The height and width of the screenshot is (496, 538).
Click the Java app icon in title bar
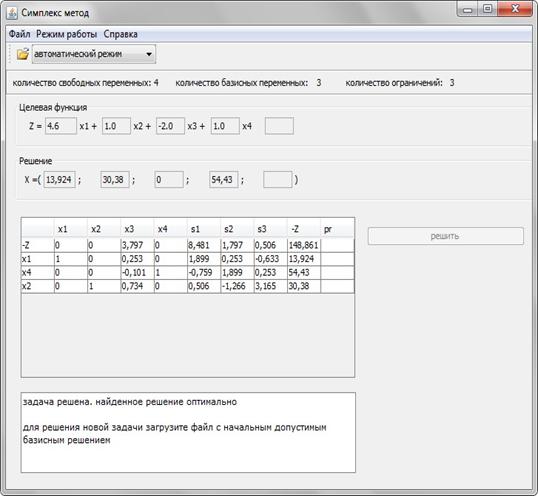pyautogui.click(x=12, y=13)
